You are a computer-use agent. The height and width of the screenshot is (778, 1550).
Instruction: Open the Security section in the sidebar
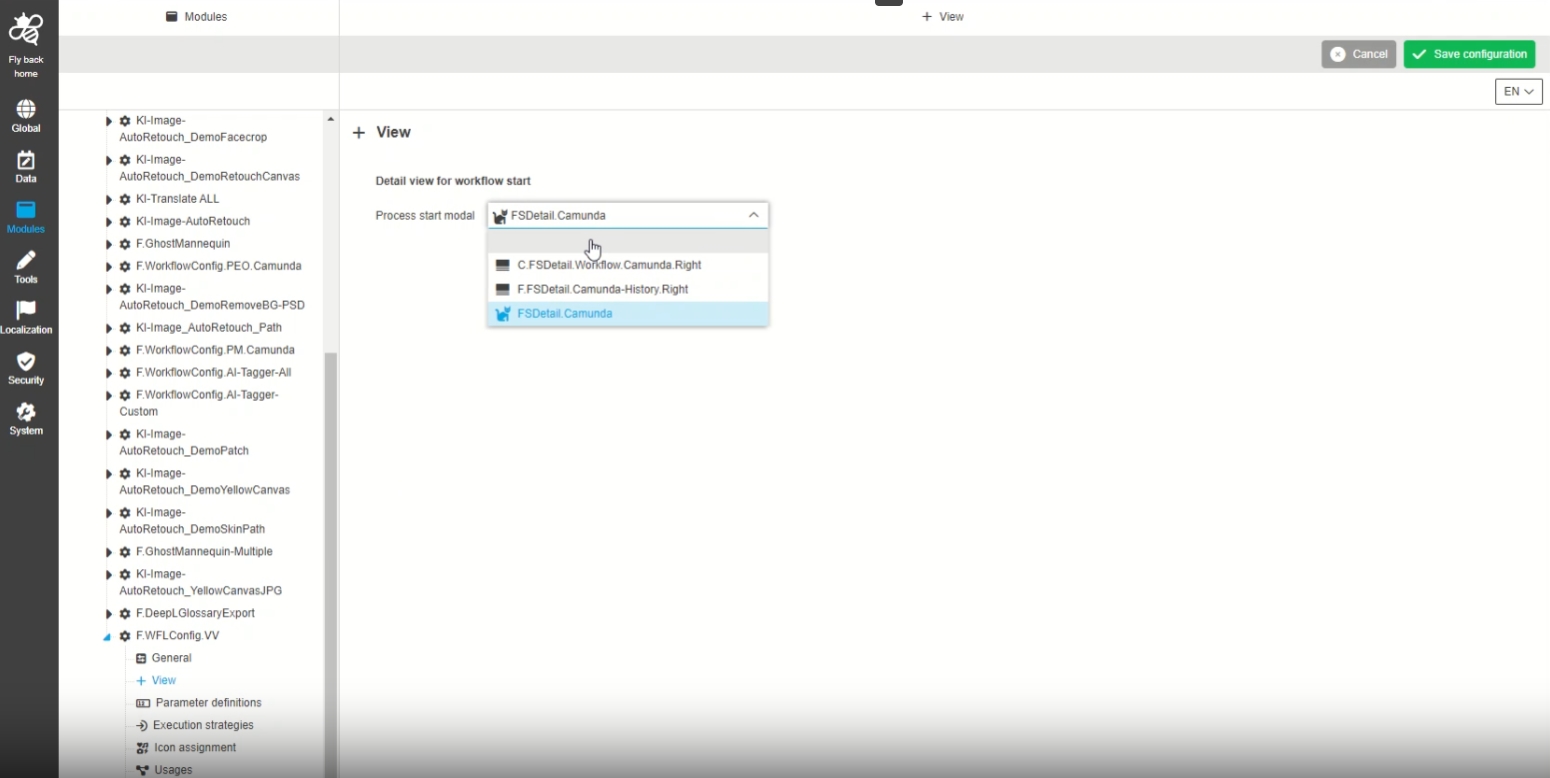[x=26, y=368]
